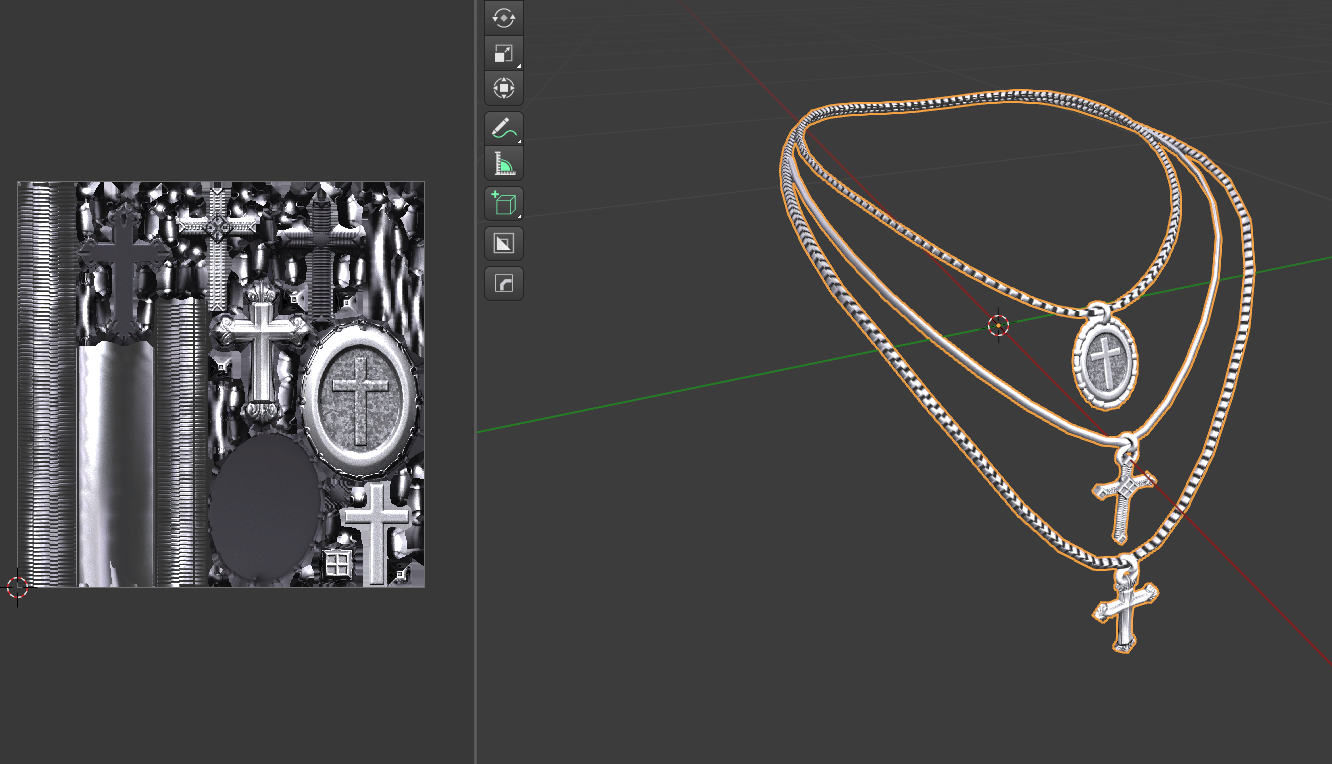Image resolution: width=1332 pixels, height=764 pixels.
Task: Activate the Annotate pencil tool
Action: tap(504, 128)
